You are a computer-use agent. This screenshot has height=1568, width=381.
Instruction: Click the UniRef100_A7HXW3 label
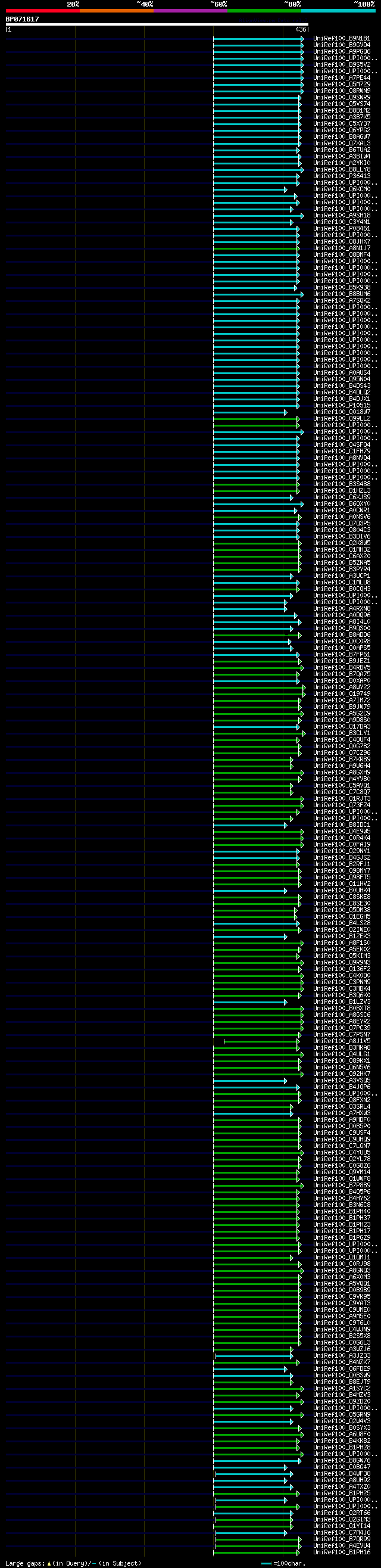[342, 1113]
